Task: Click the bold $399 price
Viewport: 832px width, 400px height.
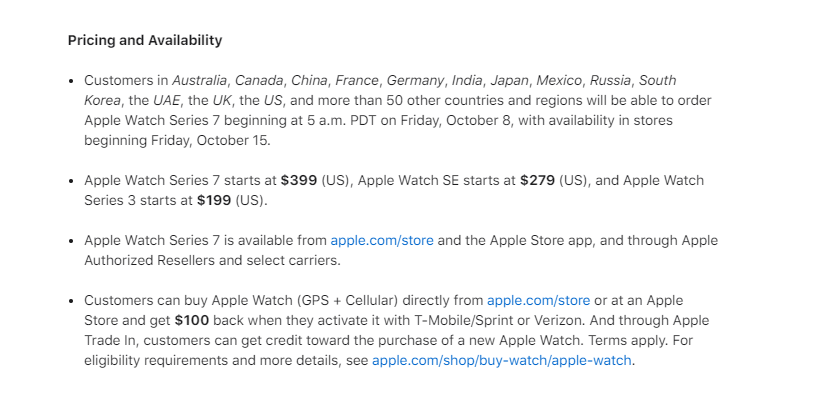Action: click(x=299, y=180)
